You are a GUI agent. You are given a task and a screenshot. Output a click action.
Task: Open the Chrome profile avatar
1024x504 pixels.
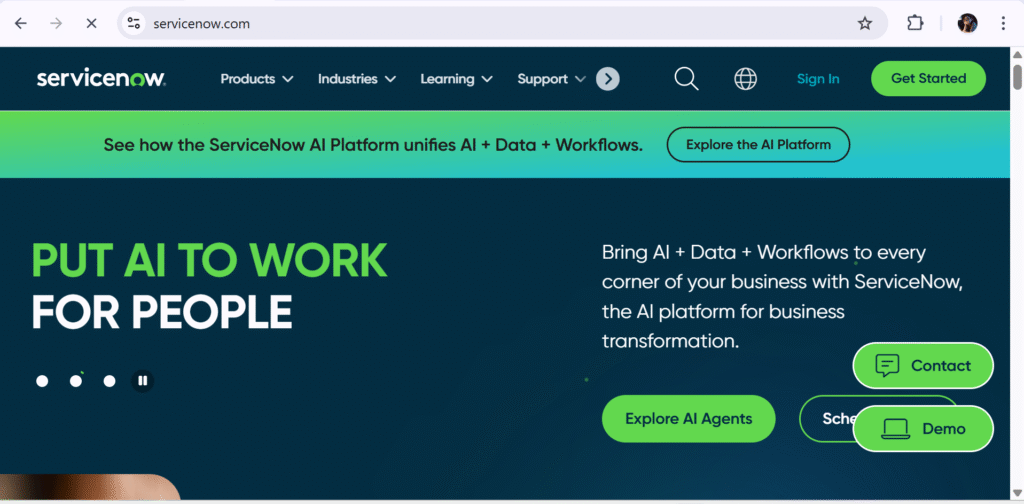coord(967,24)
